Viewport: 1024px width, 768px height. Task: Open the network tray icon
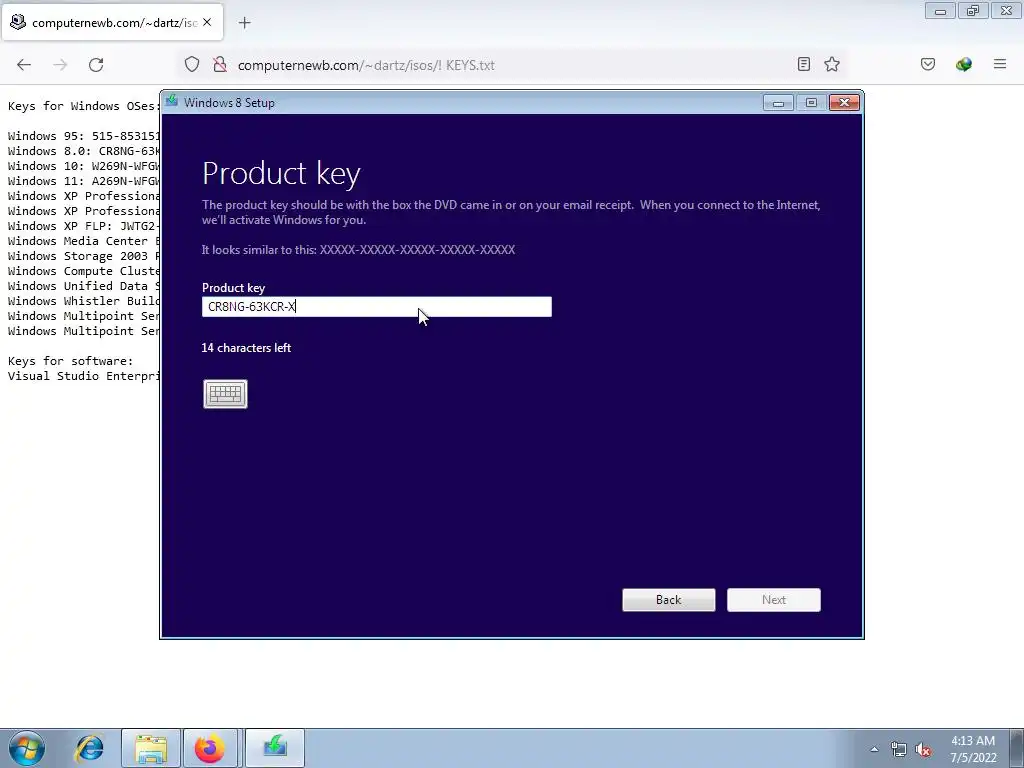899,749
